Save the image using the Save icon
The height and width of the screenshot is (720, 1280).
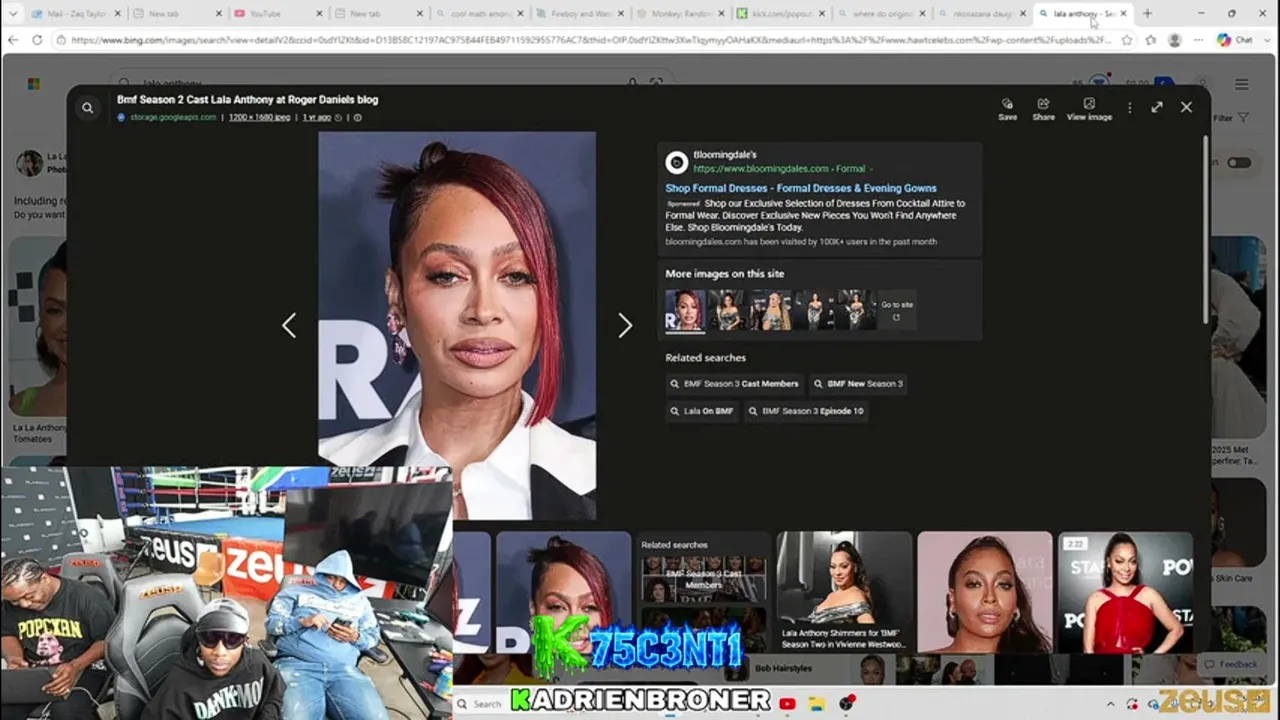[1007, 109]
